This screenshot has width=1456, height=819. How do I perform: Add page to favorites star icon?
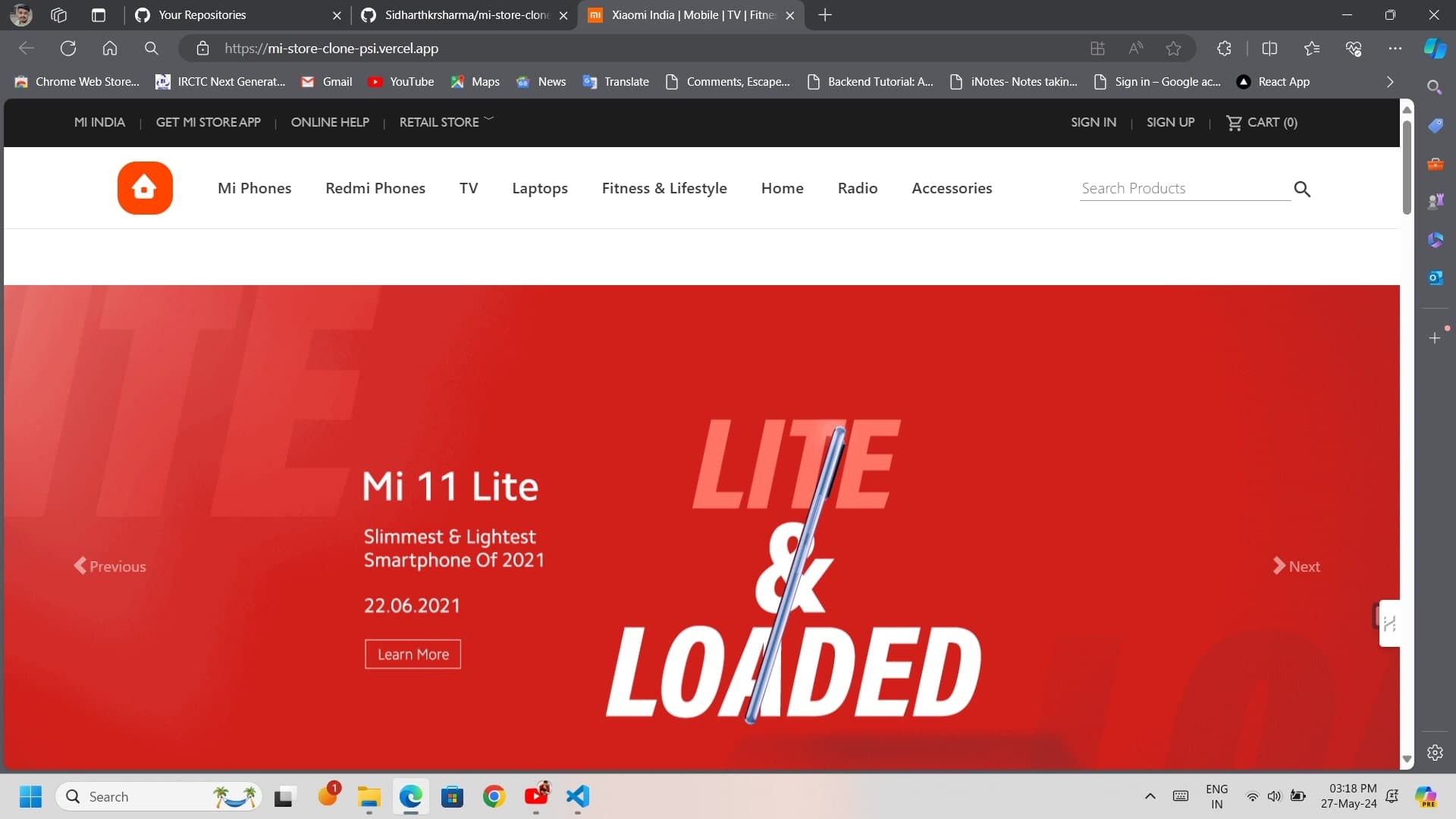pyautogui.click(x=1173, y=49)
